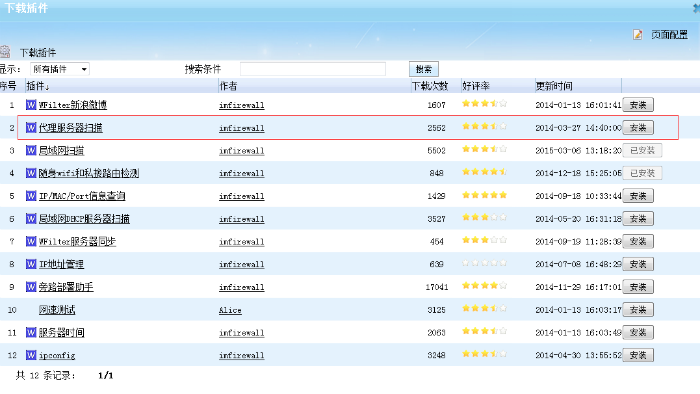Sort by 下载次数 column header
Screen dimensions: 700x394
[429, 86]
